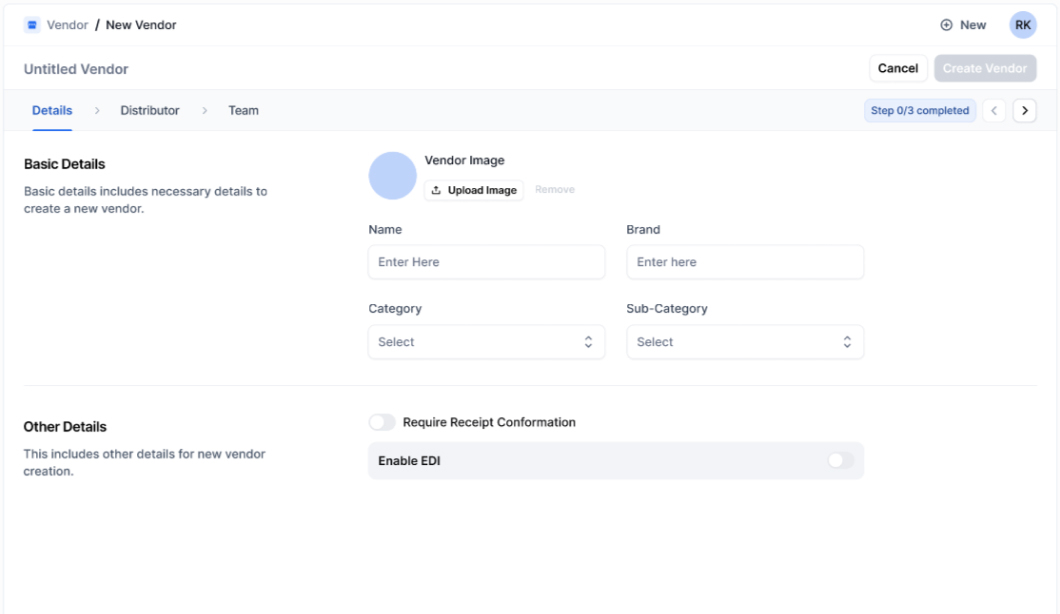Click the plus New icon in header

(946, 25)
